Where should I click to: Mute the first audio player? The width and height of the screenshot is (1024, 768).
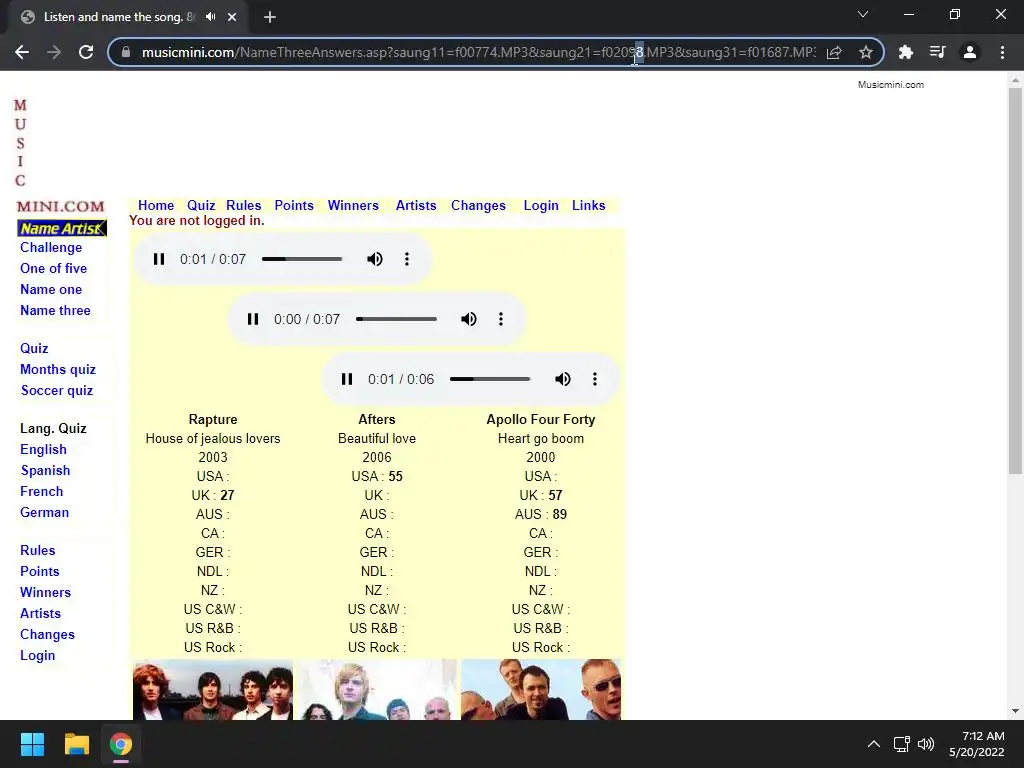[375, 259]
